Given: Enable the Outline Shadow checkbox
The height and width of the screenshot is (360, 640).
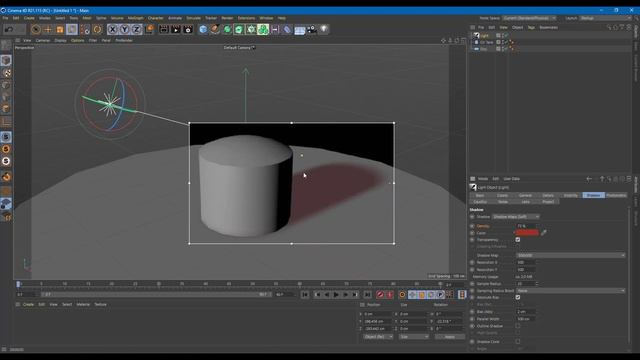Looking at the screenshot, I should (x=518, y=326).
